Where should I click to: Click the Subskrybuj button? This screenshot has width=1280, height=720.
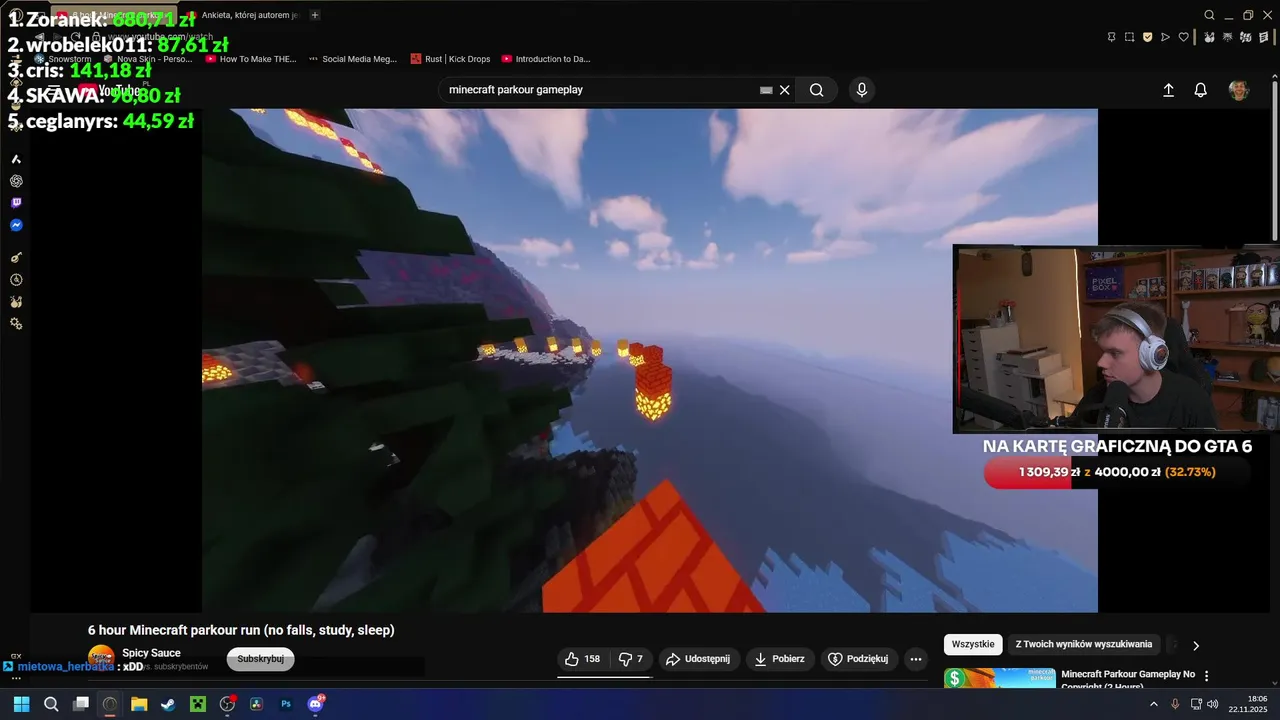tap(260, 659)
